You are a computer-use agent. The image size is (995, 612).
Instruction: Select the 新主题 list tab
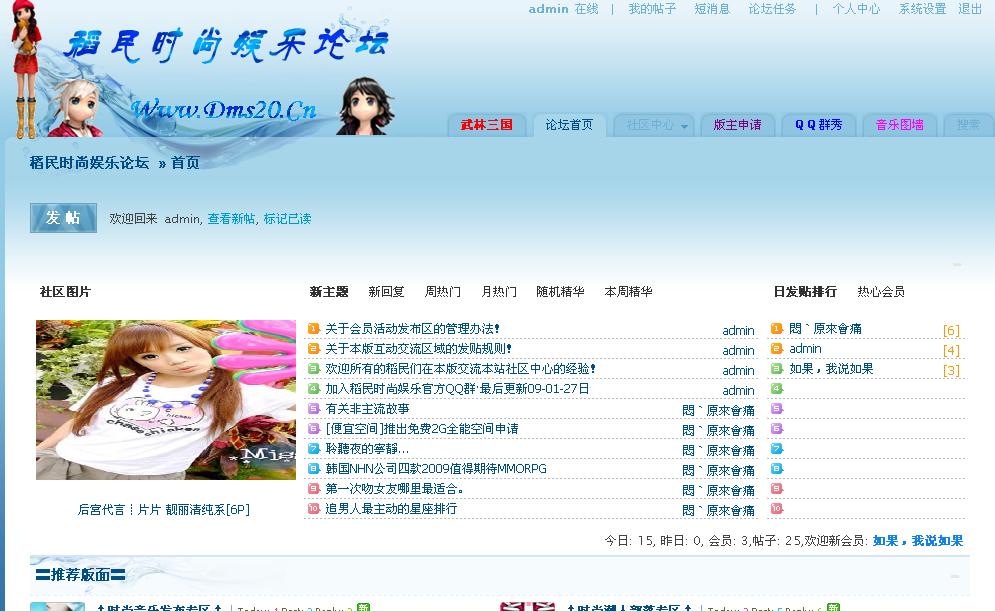tap(329, 292)
